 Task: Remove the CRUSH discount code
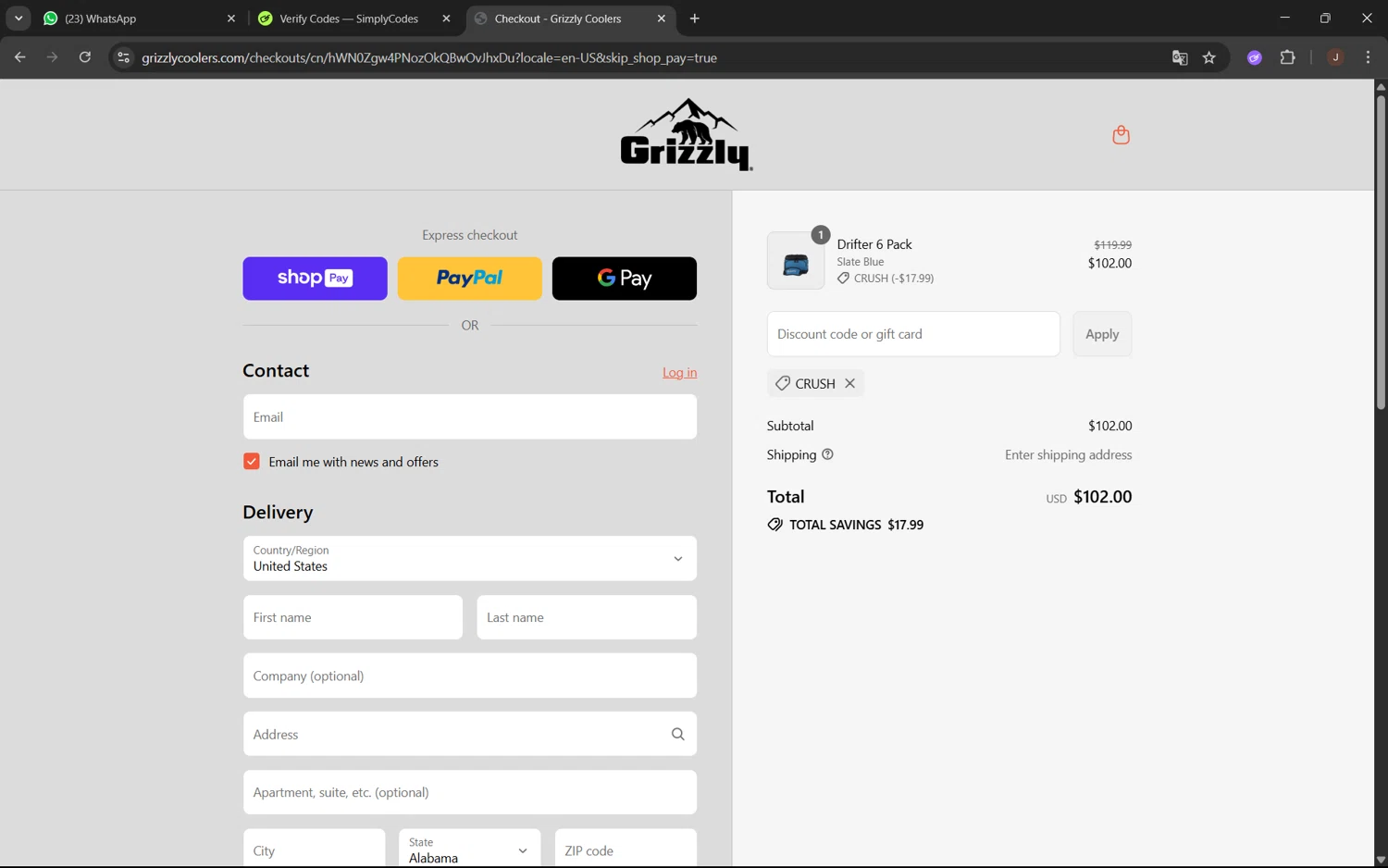click(x=849, y=383)
